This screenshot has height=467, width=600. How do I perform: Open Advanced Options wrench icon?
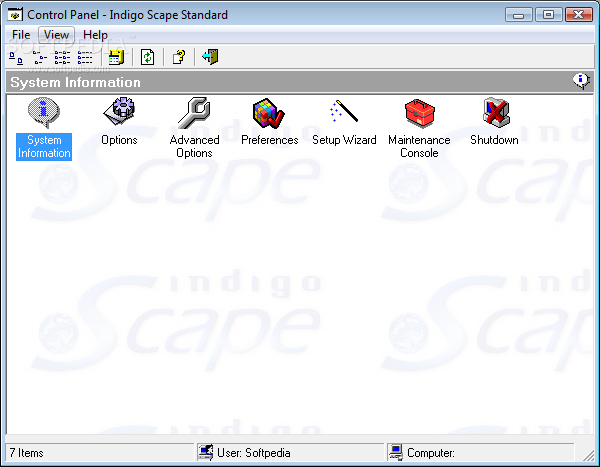194,113
